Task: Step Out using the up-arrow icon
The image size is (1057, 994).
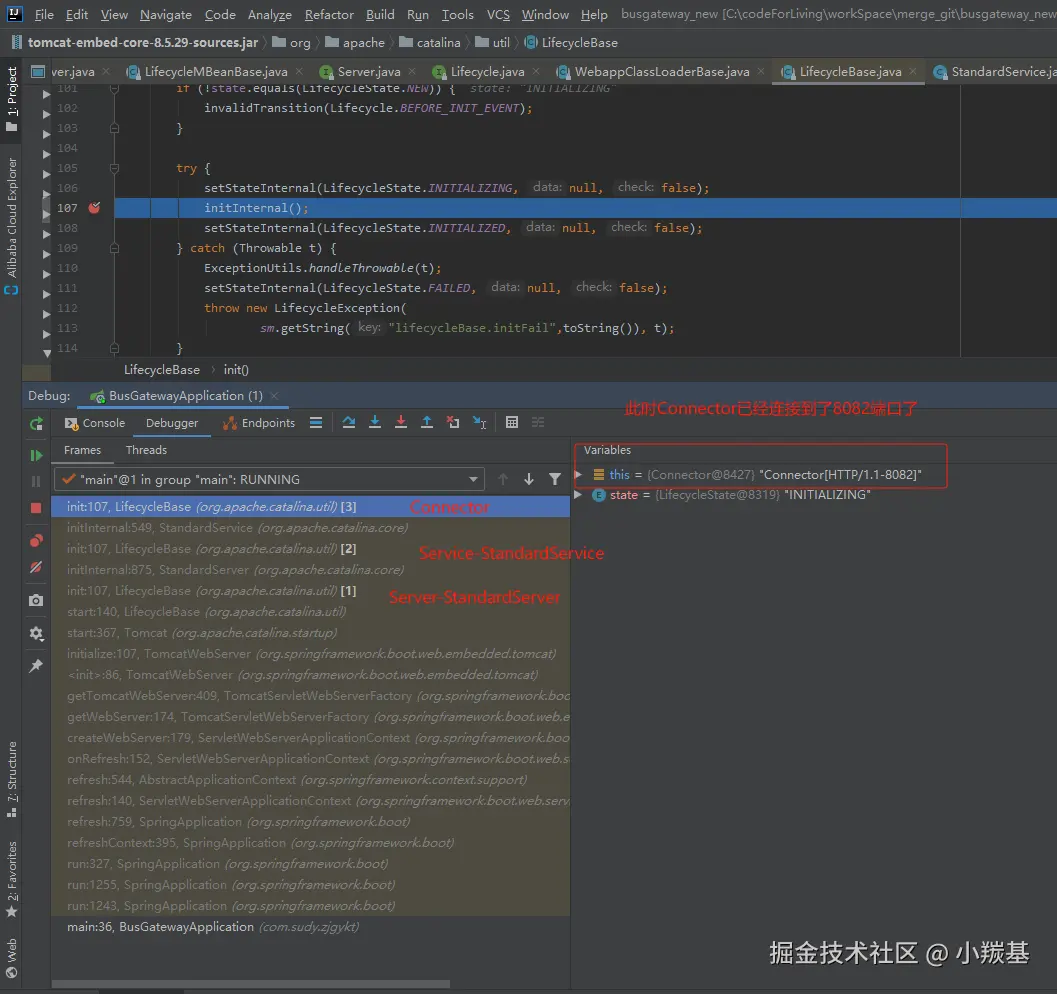Action: click(427, 423)
